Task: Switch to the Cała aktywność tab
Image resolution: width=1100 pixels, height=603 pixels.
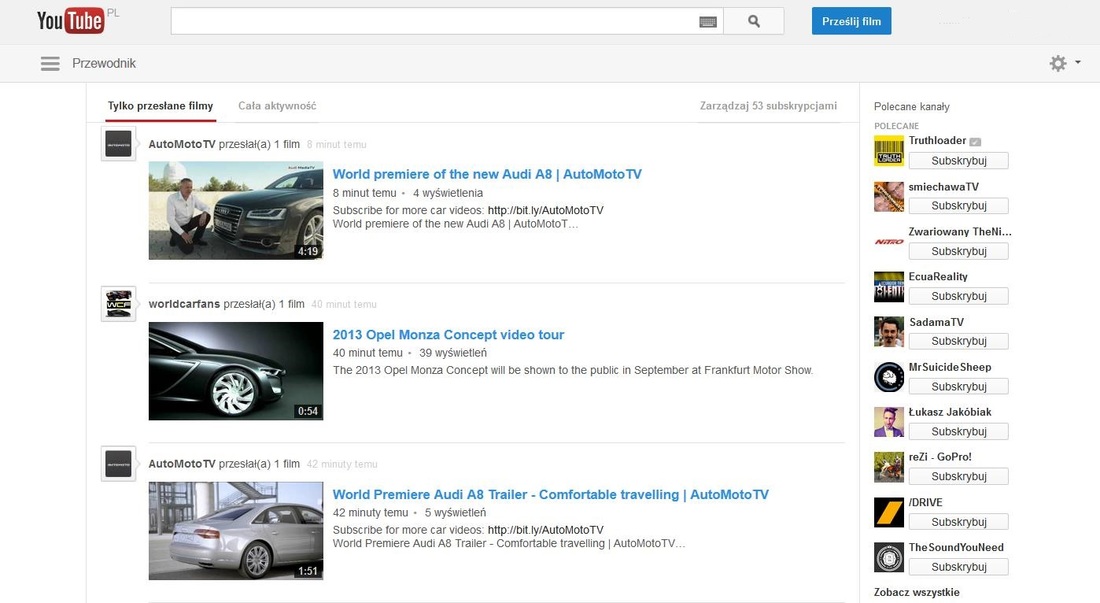Action: pyautogui.click(x=277, y=106)
